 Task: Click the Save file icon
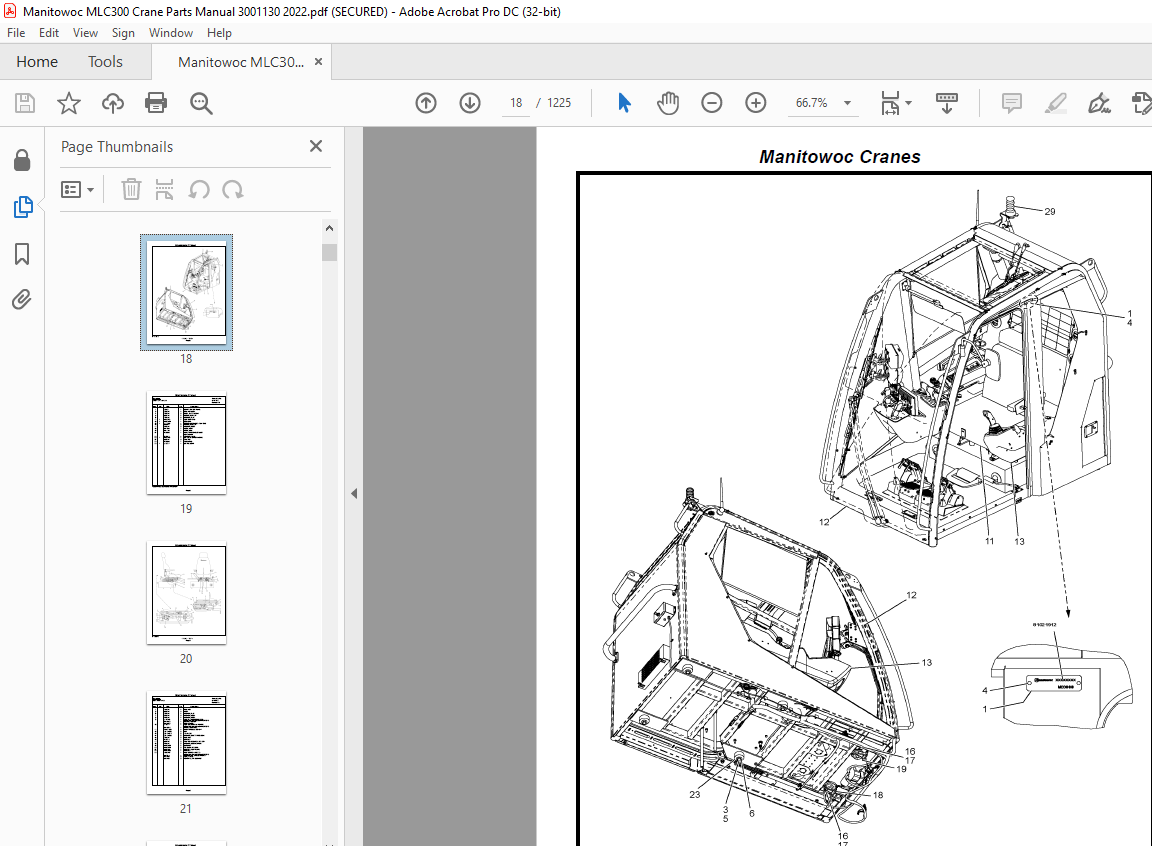[x=25, y=103]
